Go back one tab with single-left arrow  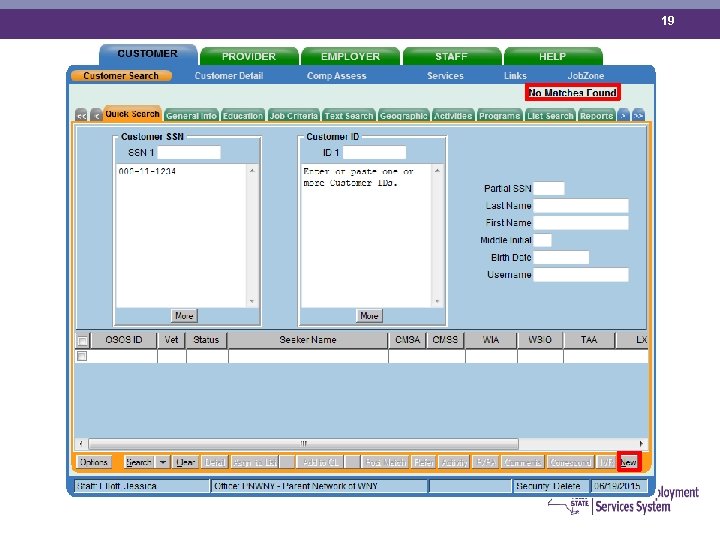coord(96,115)
